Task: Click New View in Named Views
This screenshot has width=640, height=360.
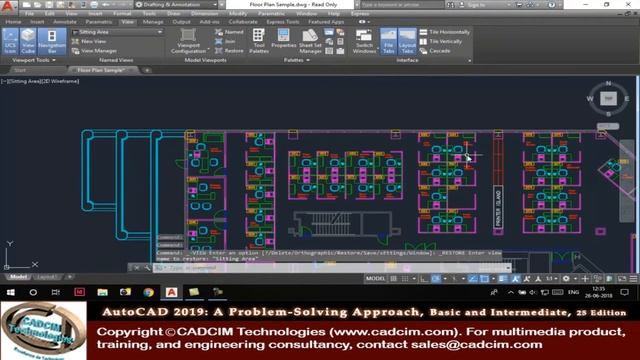Action: click(89, 41)
